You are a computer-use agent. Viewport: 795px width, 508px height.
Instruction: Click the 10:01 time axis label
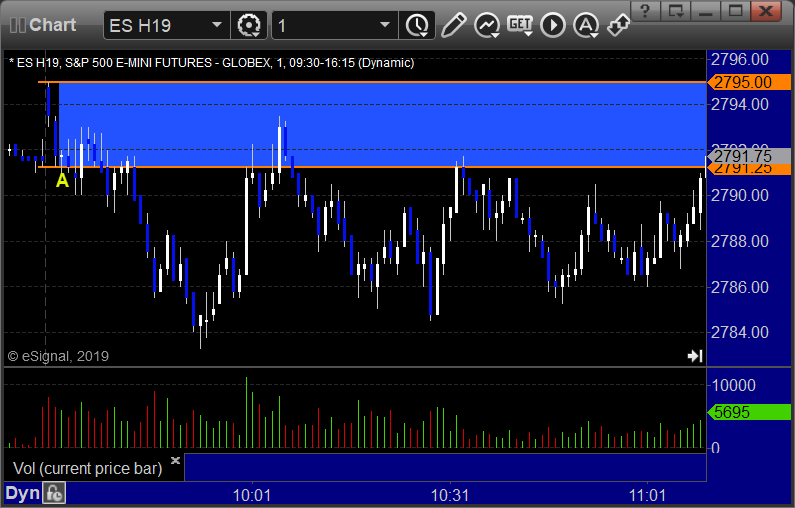click(252, 495)
